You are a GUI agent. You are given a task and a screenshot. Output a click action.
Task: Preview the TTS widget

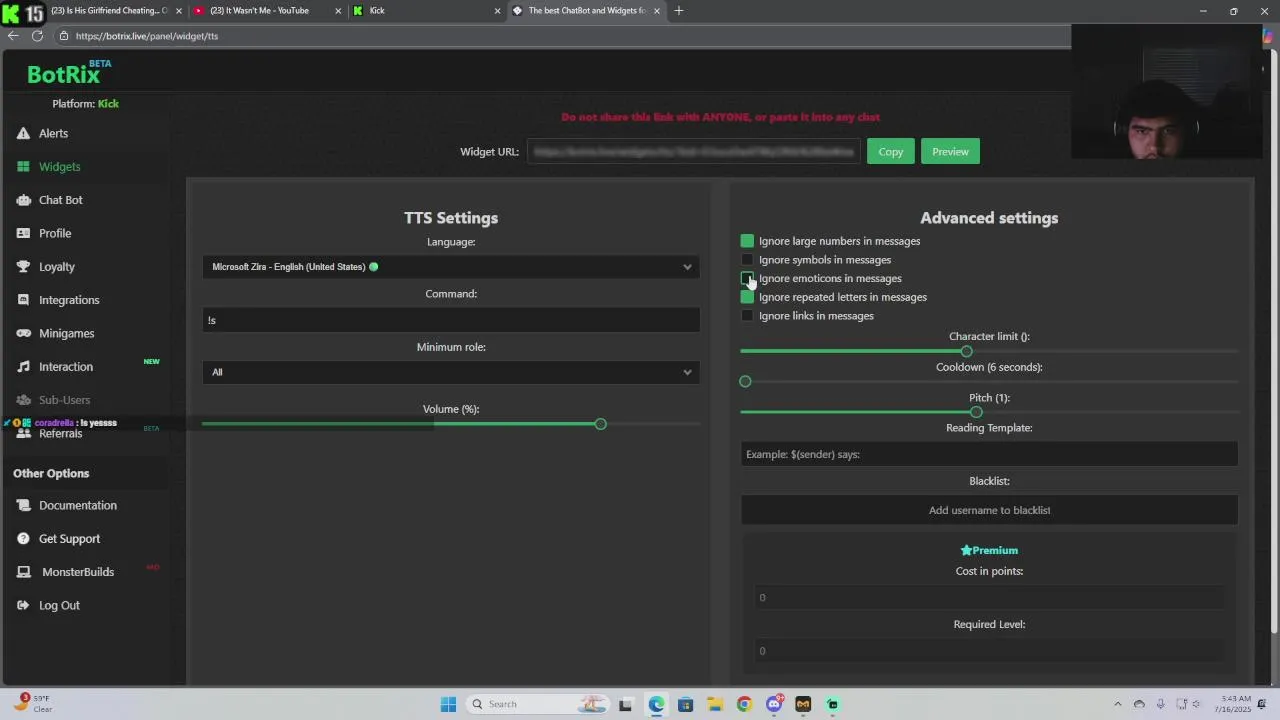click(950, 152)
